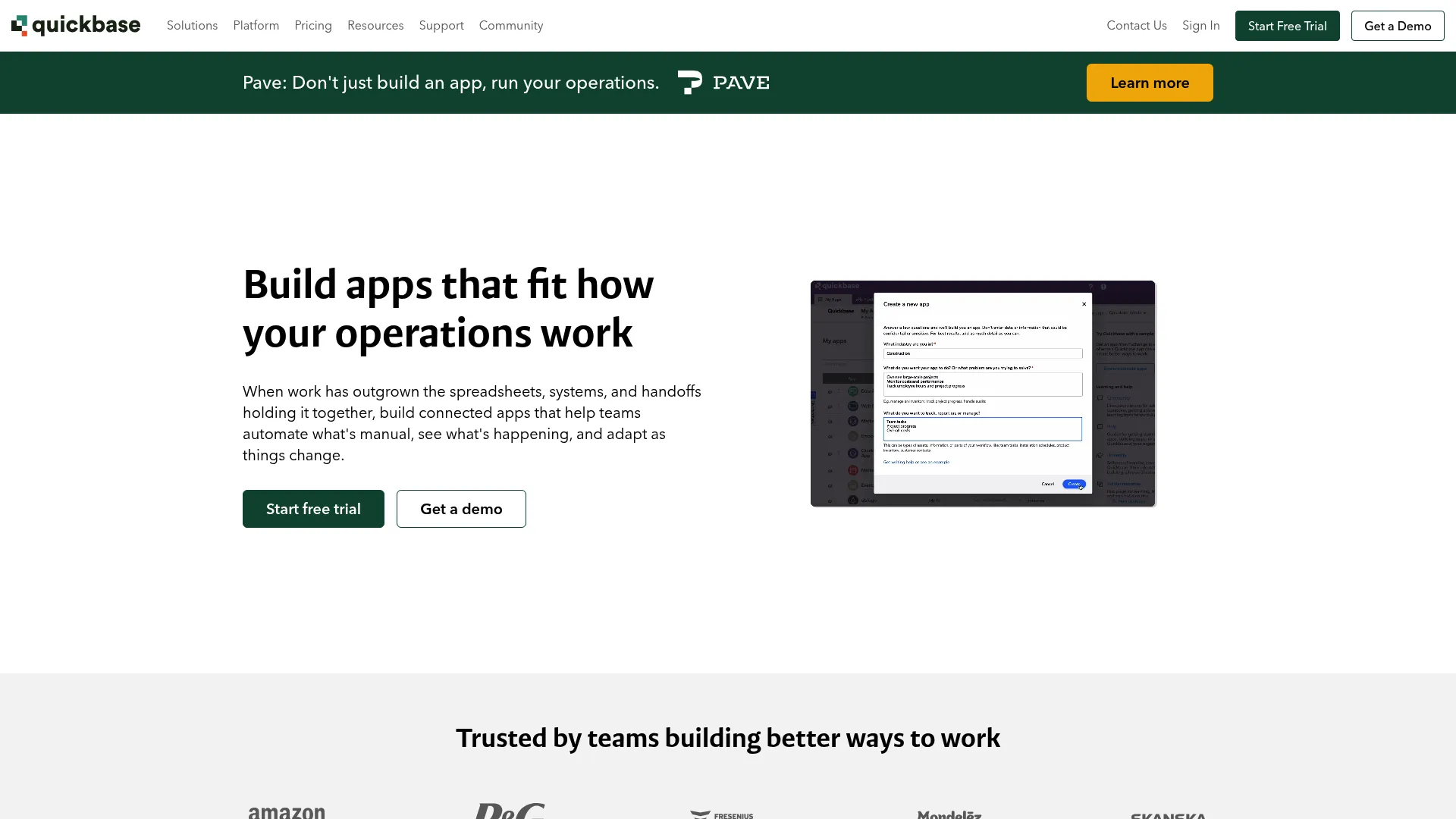Open the Resources menu
This screenshot has width=1456, height=819.
pos(375,26)
